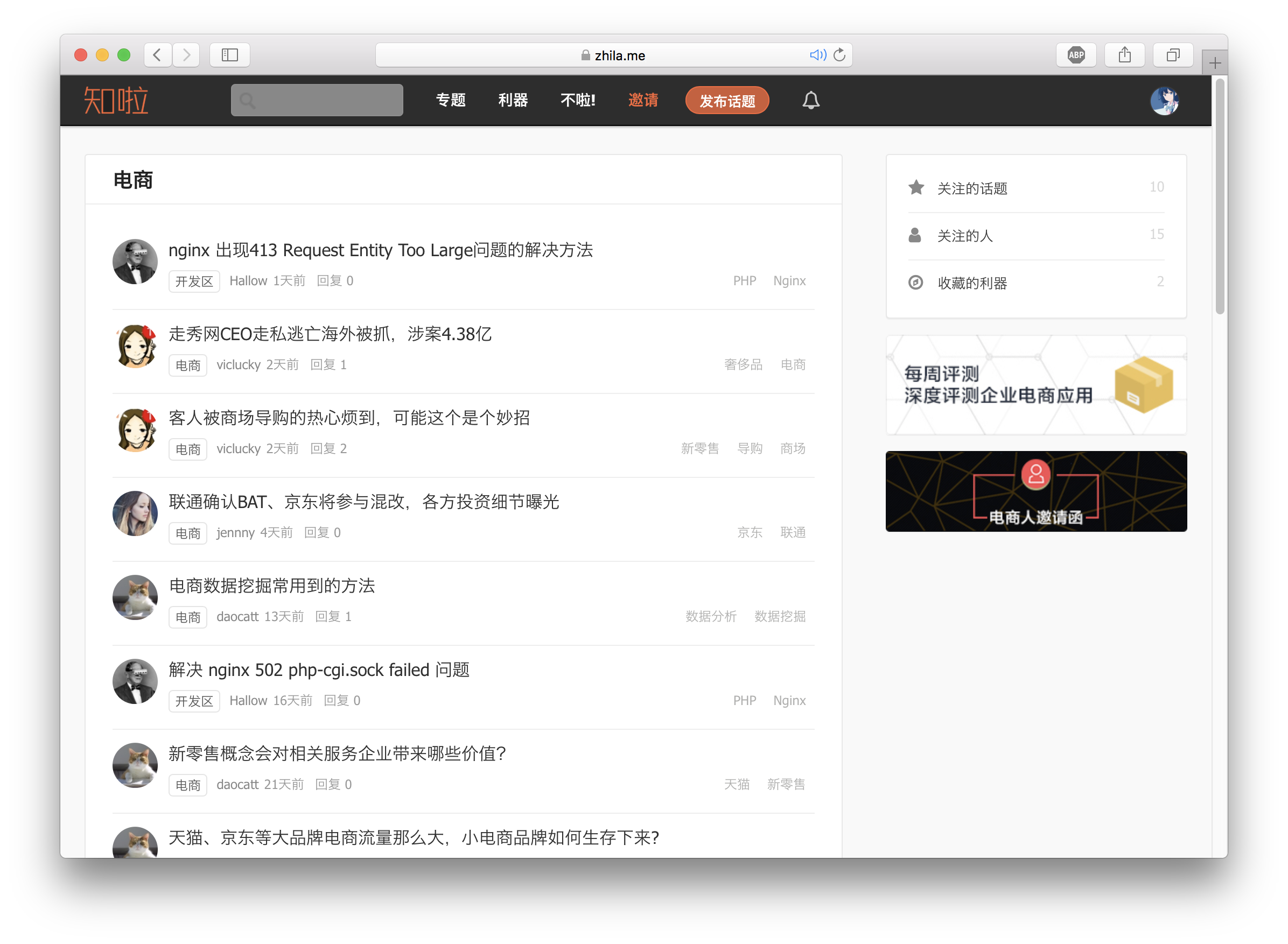1288x944 pixels.
Task: Click the page vertical scrollbar
Action: (x=1220, y=197)
